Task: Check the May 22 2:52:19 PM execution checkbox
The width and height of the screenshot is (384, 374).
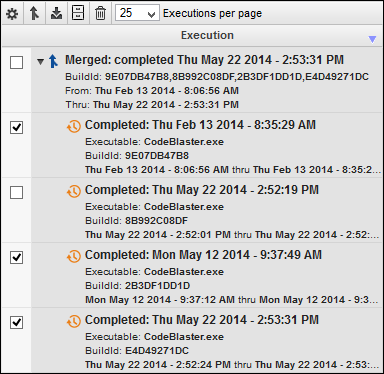Action: pyautogui.click(x=17, y=192)
